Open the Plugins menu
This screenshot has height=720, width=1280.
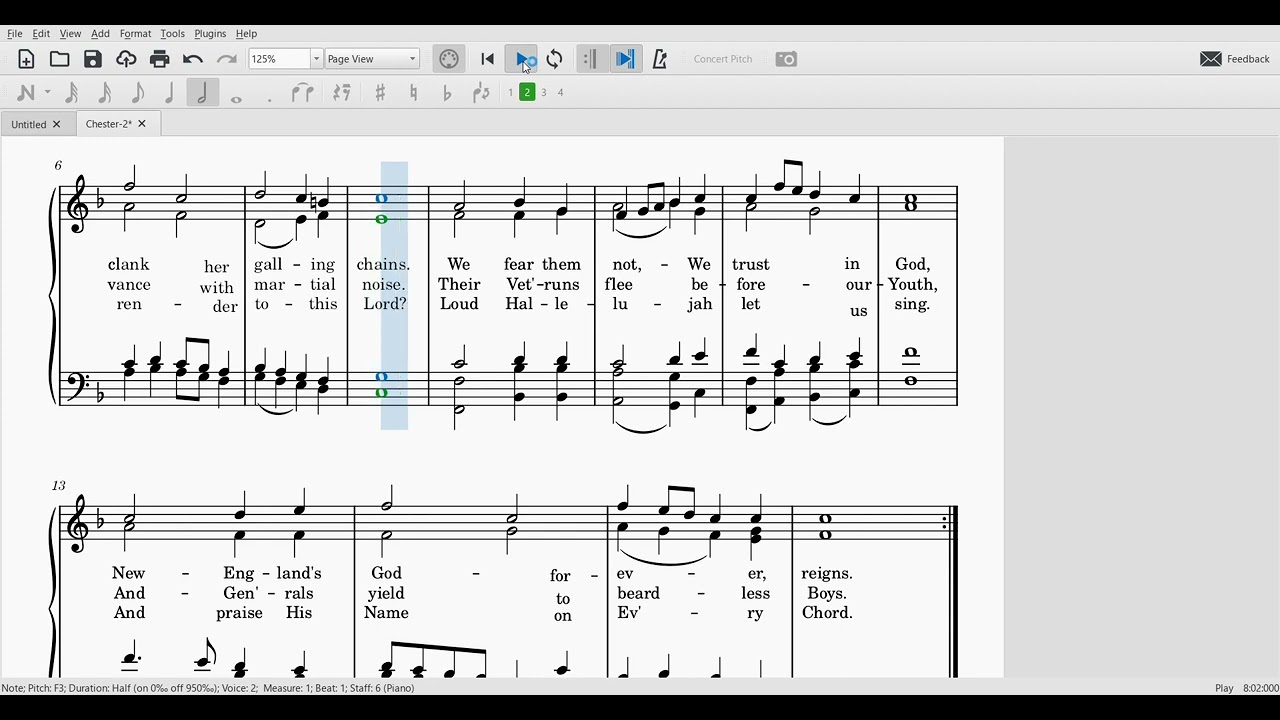[x=210, y=34]
